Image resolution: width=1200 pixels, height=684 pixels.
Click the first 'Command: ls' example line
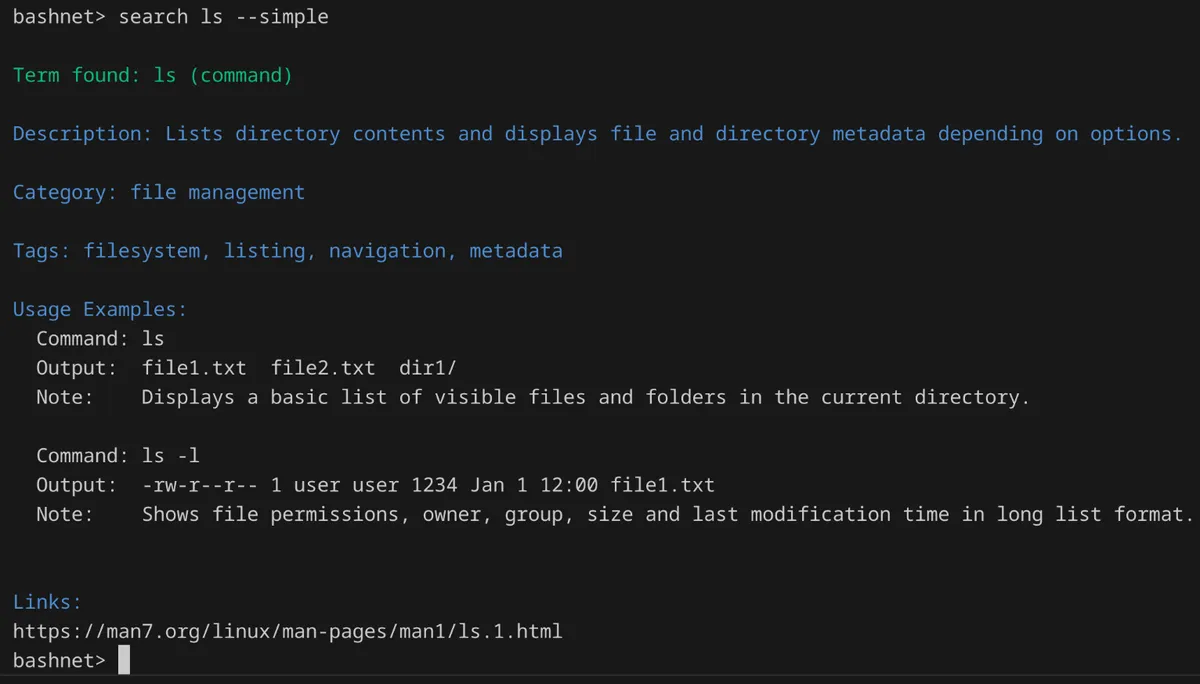[x=100, y=338]
